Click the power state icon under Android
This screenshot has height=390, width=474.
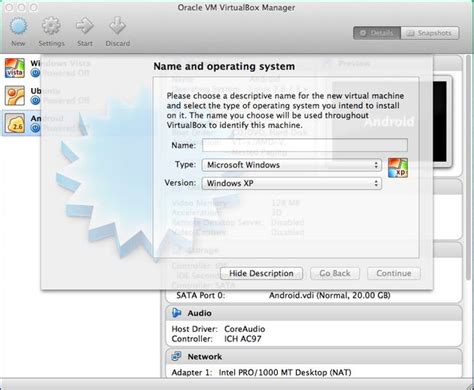[35, 128]
